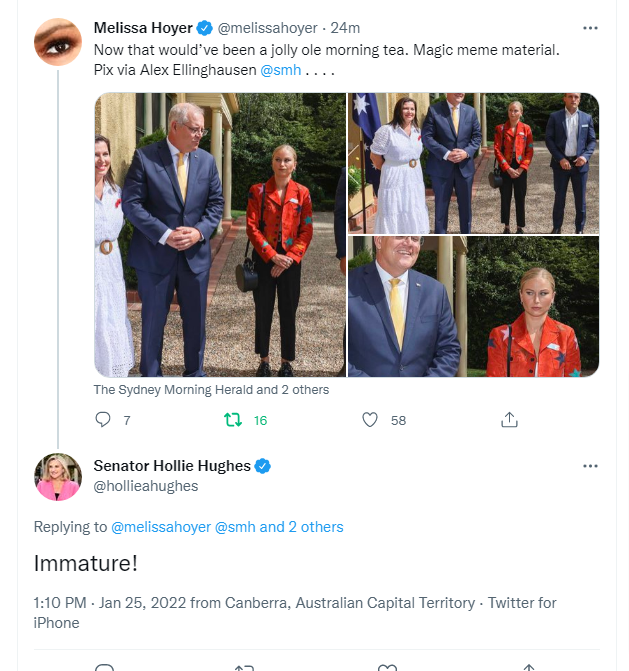Open more options menu for Melissa Hoyer's tweet
This screenshot has height=671, width=629.
point(590,28)
